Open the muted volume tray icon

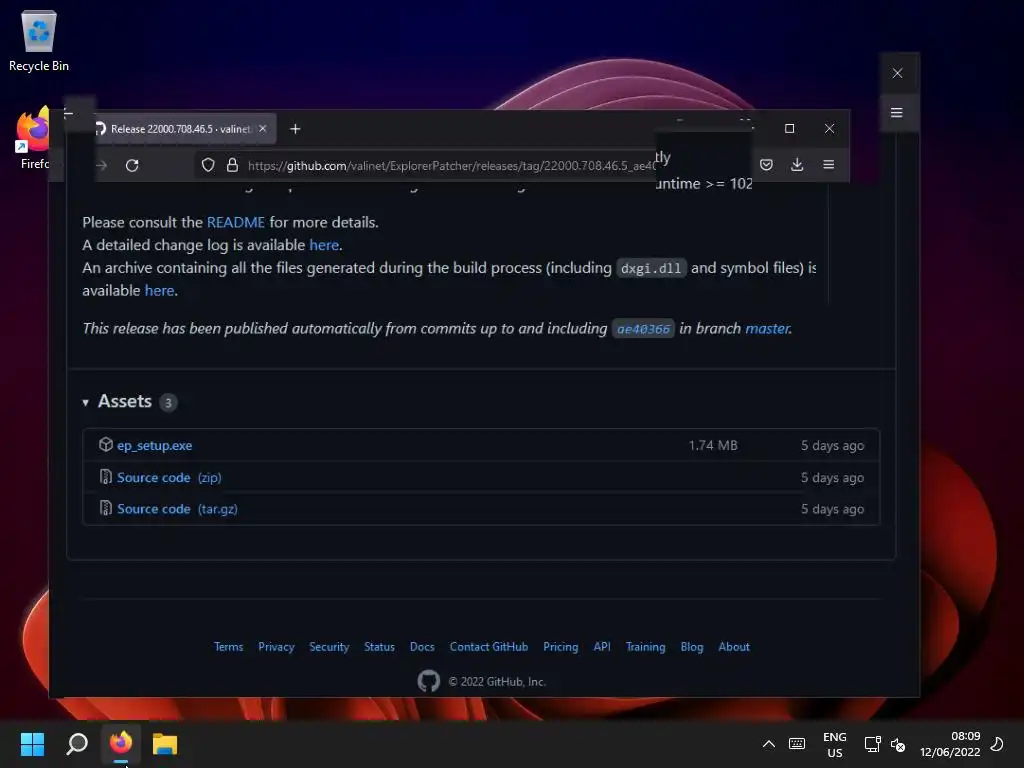click(x=898, y=744)
